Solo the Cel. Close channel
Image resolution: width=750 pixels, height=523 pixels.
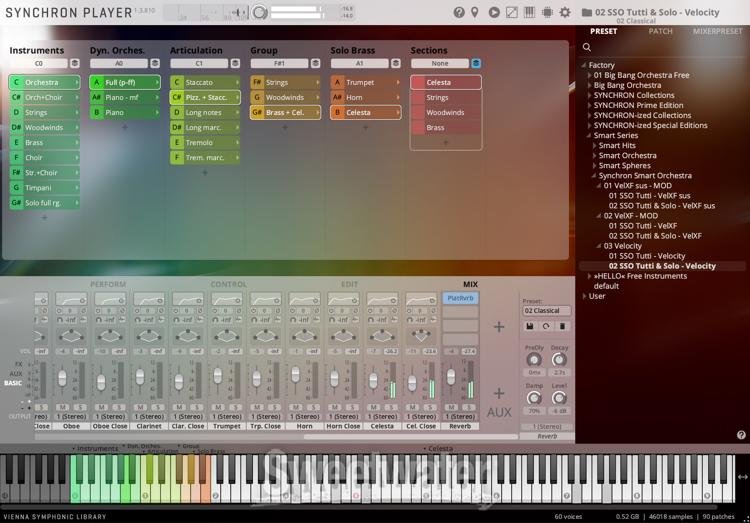pos(430,407)
